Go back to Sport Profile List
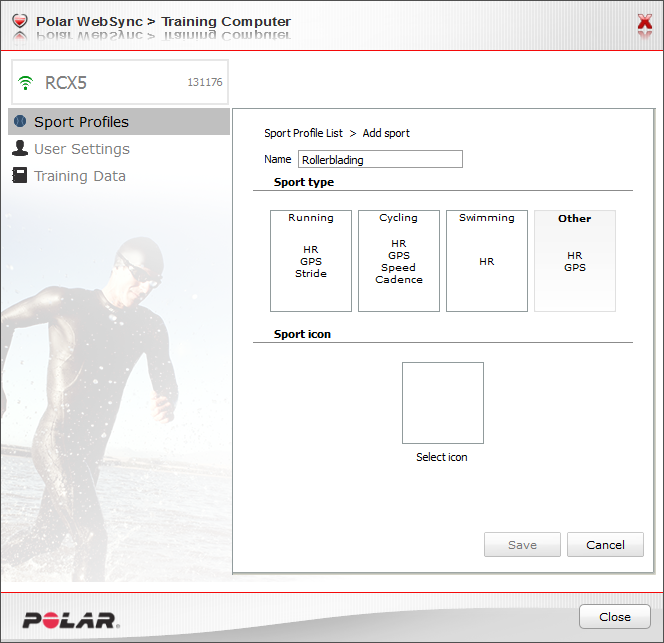This screenshot has height=643, width=664. click(303, 133)
